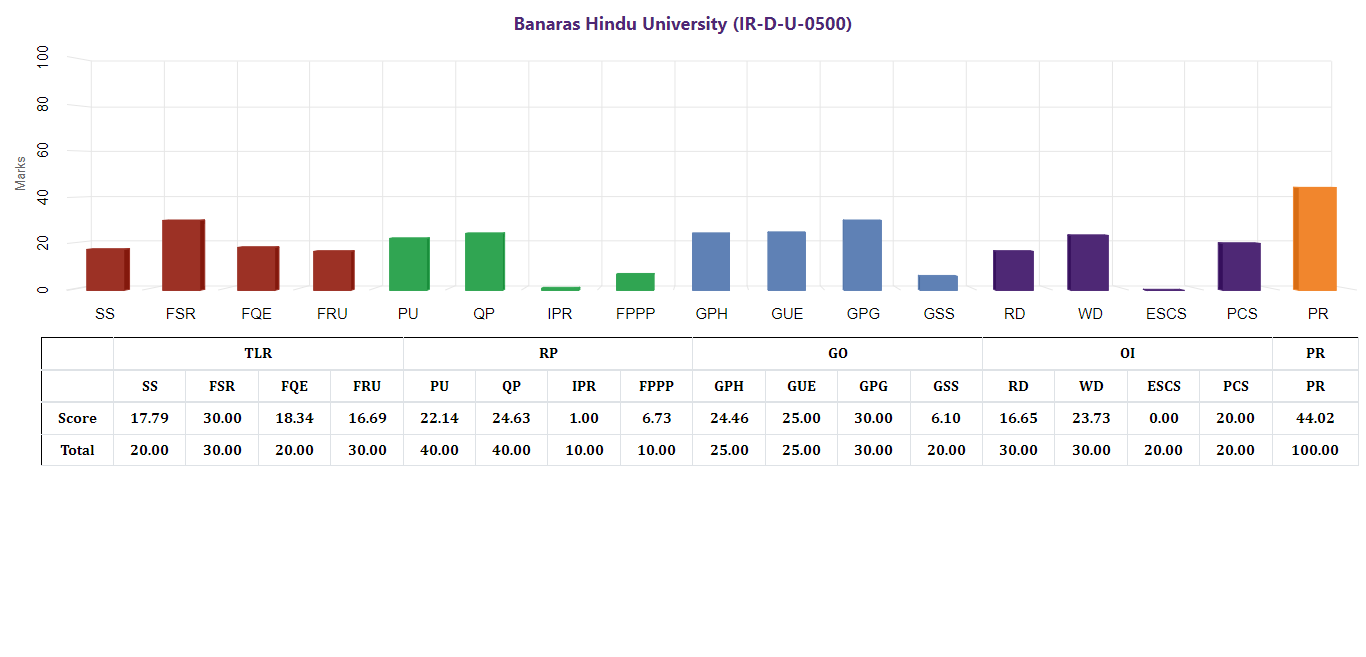The width and height of the screenshot is (1366, 657).
Task: Click the red SS bar
Action: coord(107,269)
